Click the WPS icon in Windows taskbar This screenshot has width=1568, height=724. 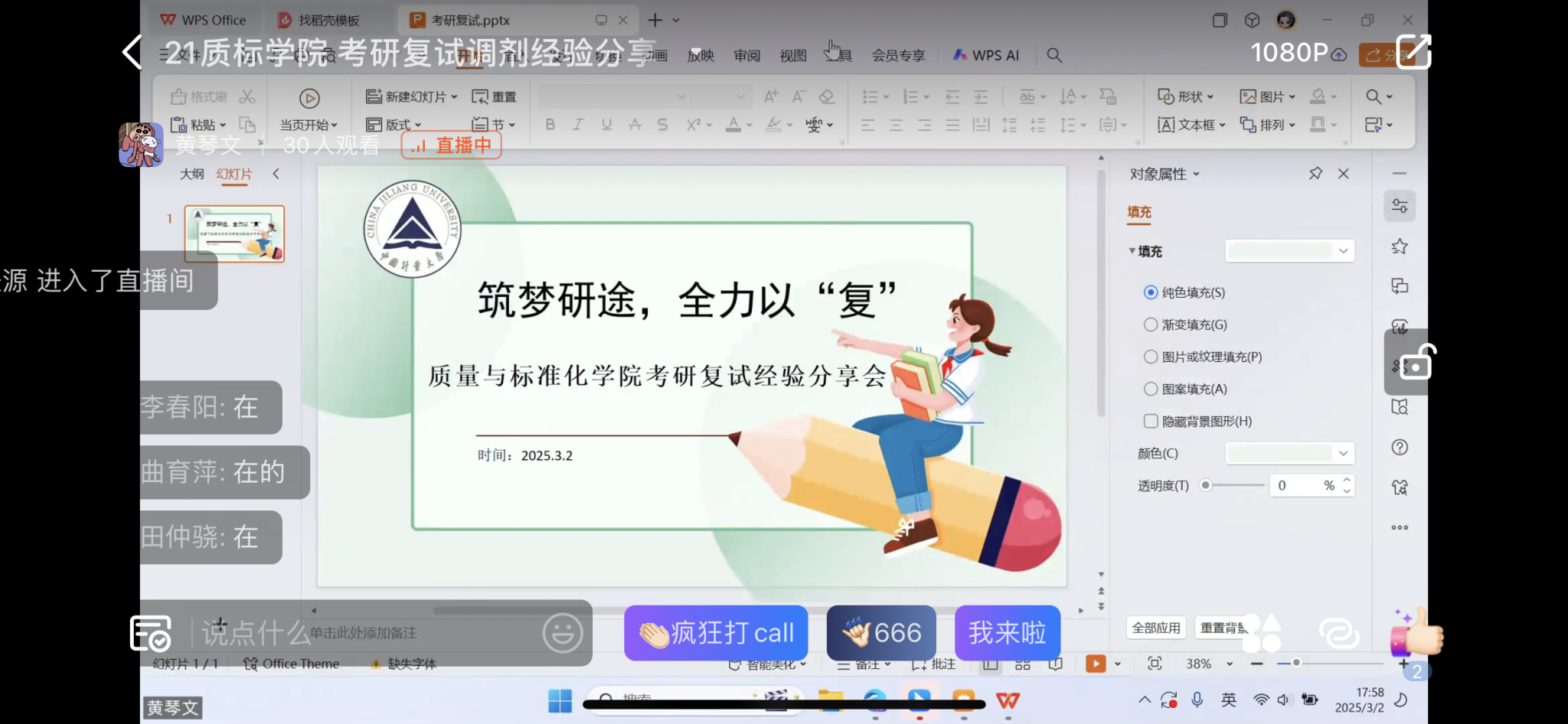point(1008,700)
